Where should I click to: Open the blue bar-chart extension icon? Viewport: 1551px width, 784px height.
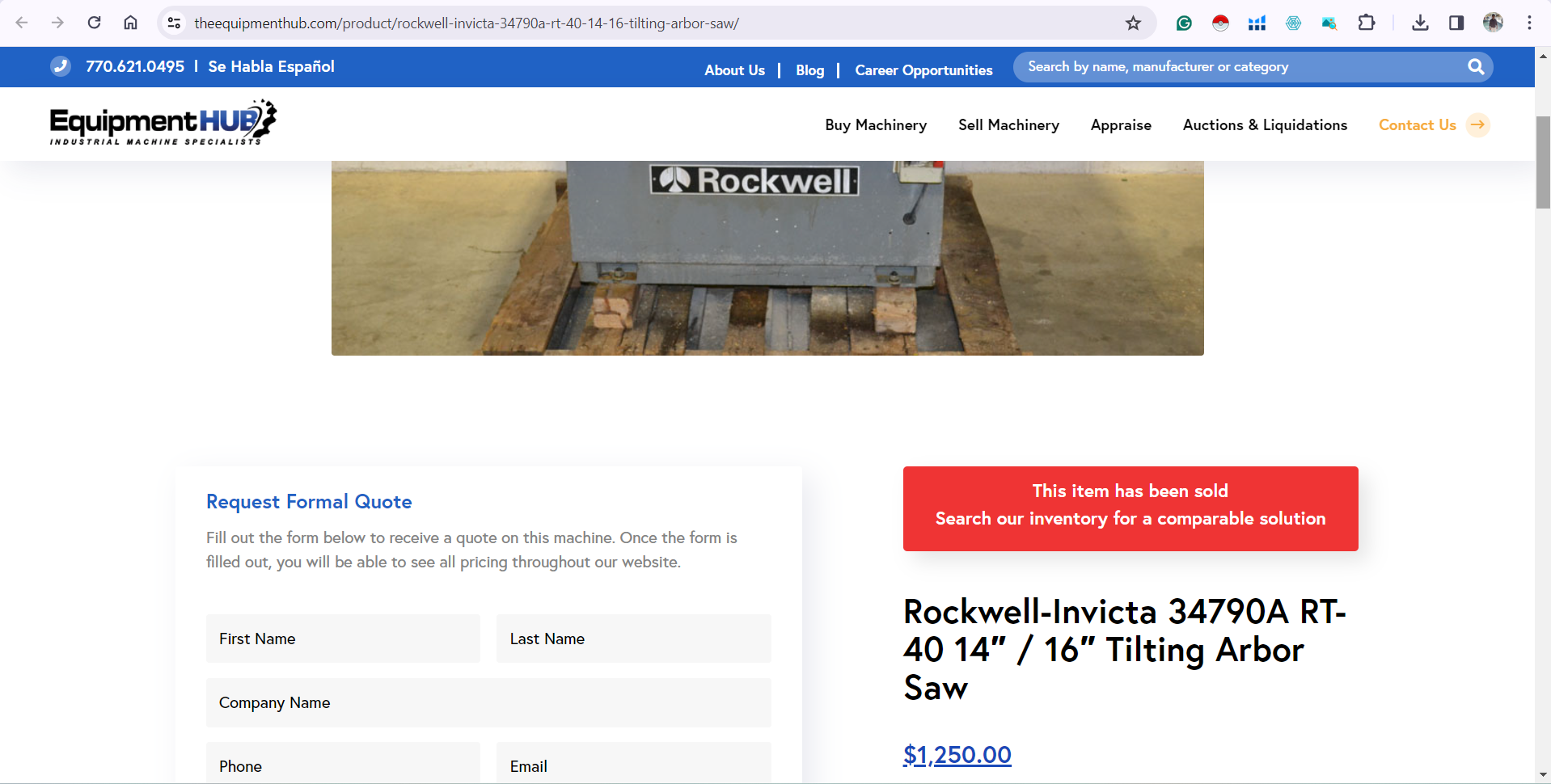(1257, 23)
